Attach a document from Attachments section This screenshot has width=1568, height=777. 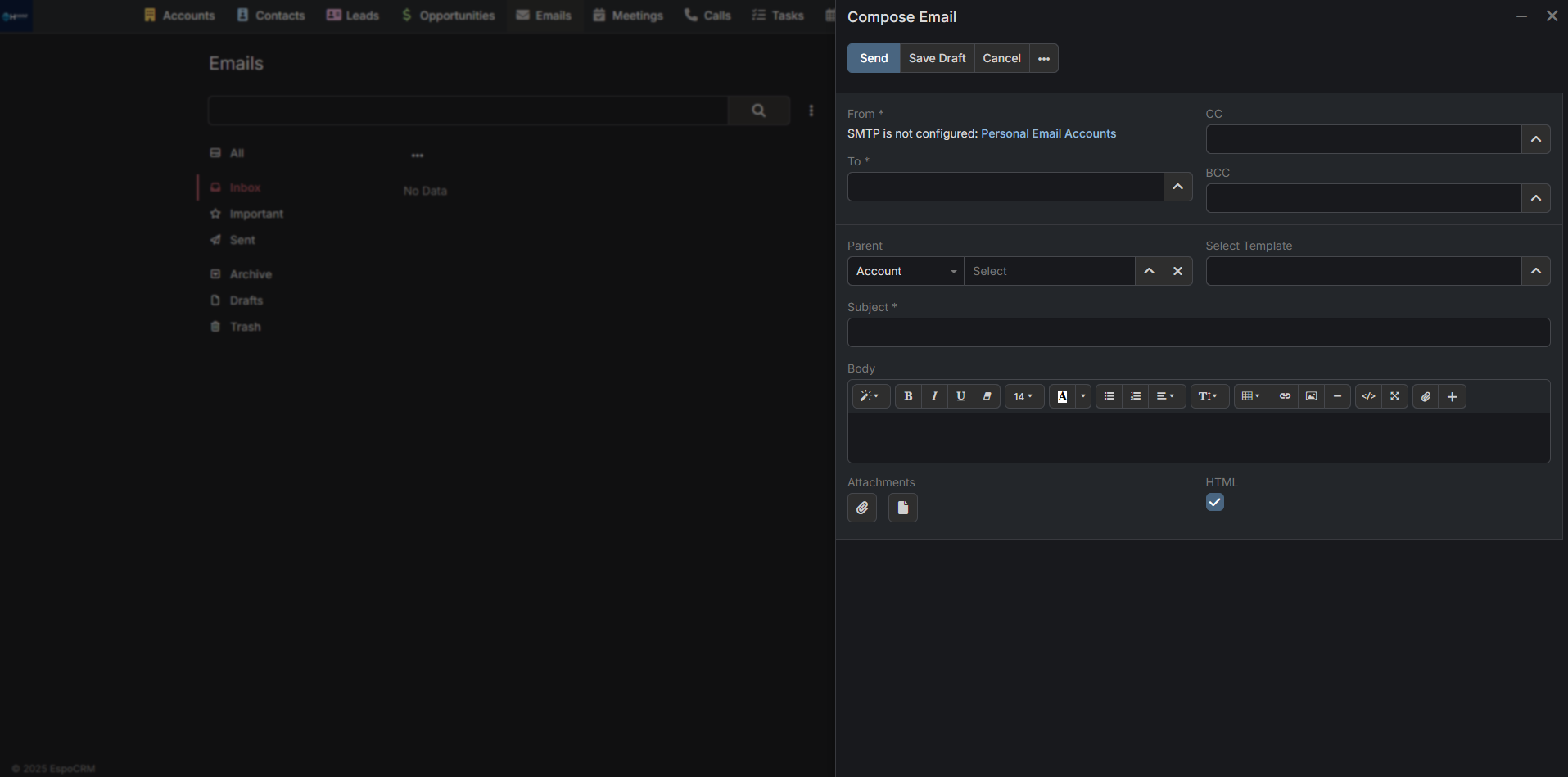(x=903, y=508)
